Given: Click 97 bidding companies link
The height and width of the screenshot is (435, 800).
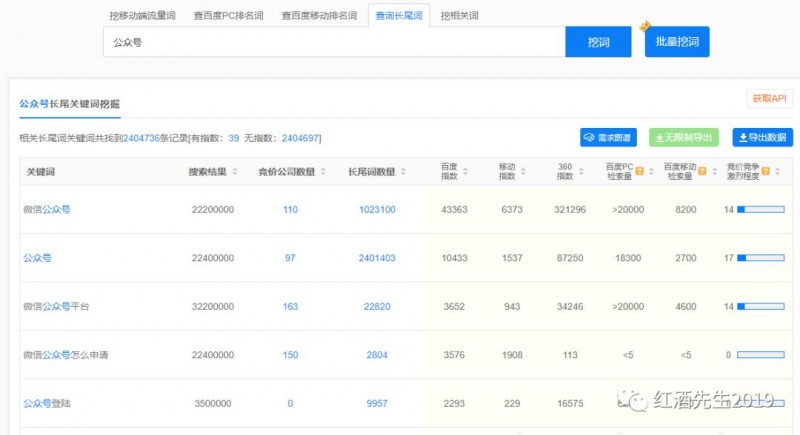Looking at the screenshot, I should [290, 258].
